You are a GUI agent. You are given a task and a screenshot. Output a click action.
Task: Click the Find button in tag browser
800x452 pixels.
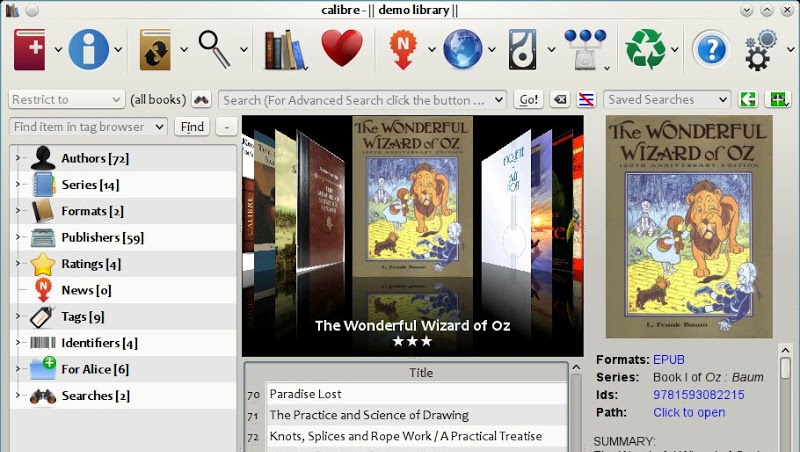[x=192, y=127]
